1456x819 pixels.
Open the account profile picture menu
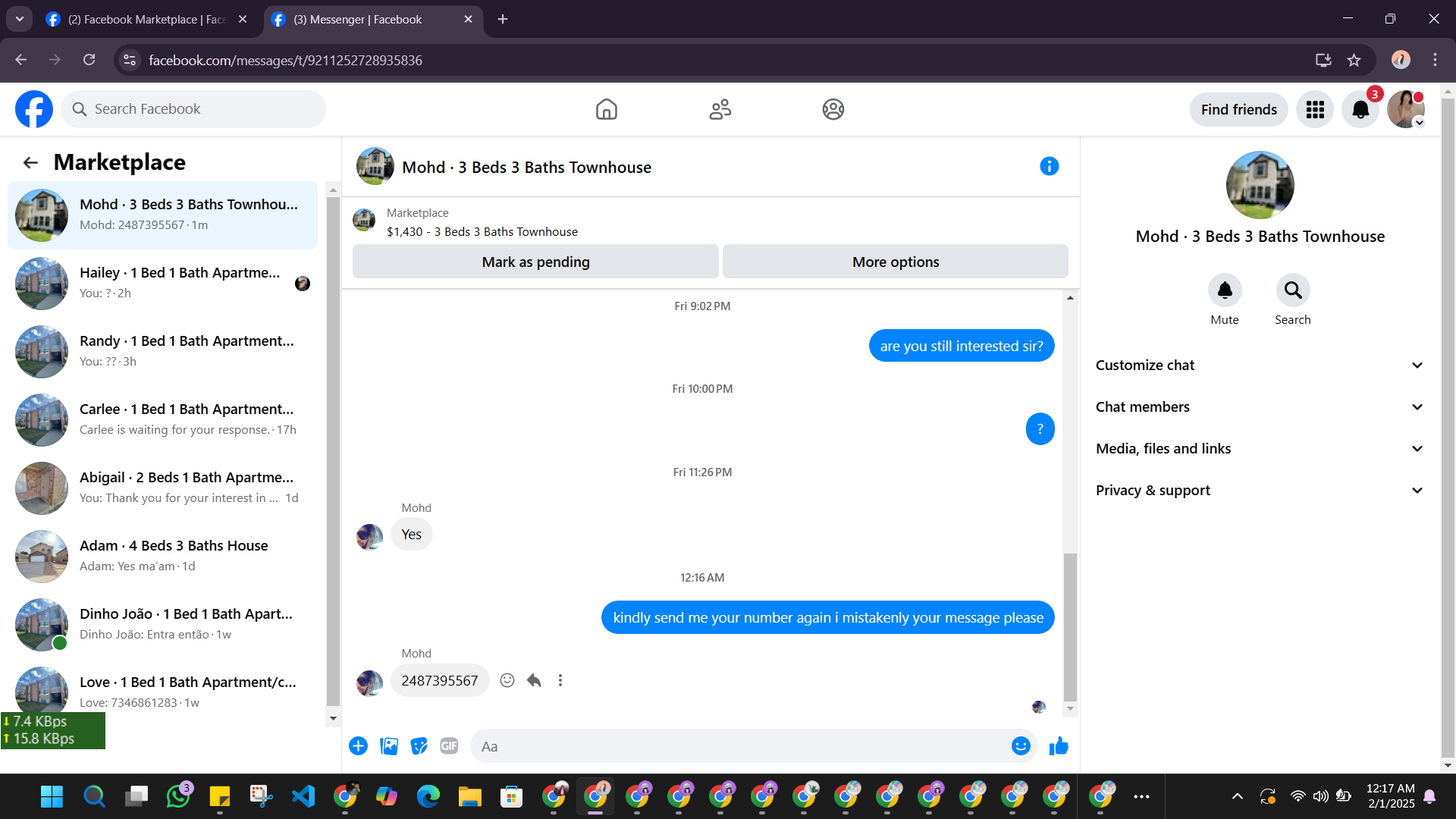pos(1406,109)
